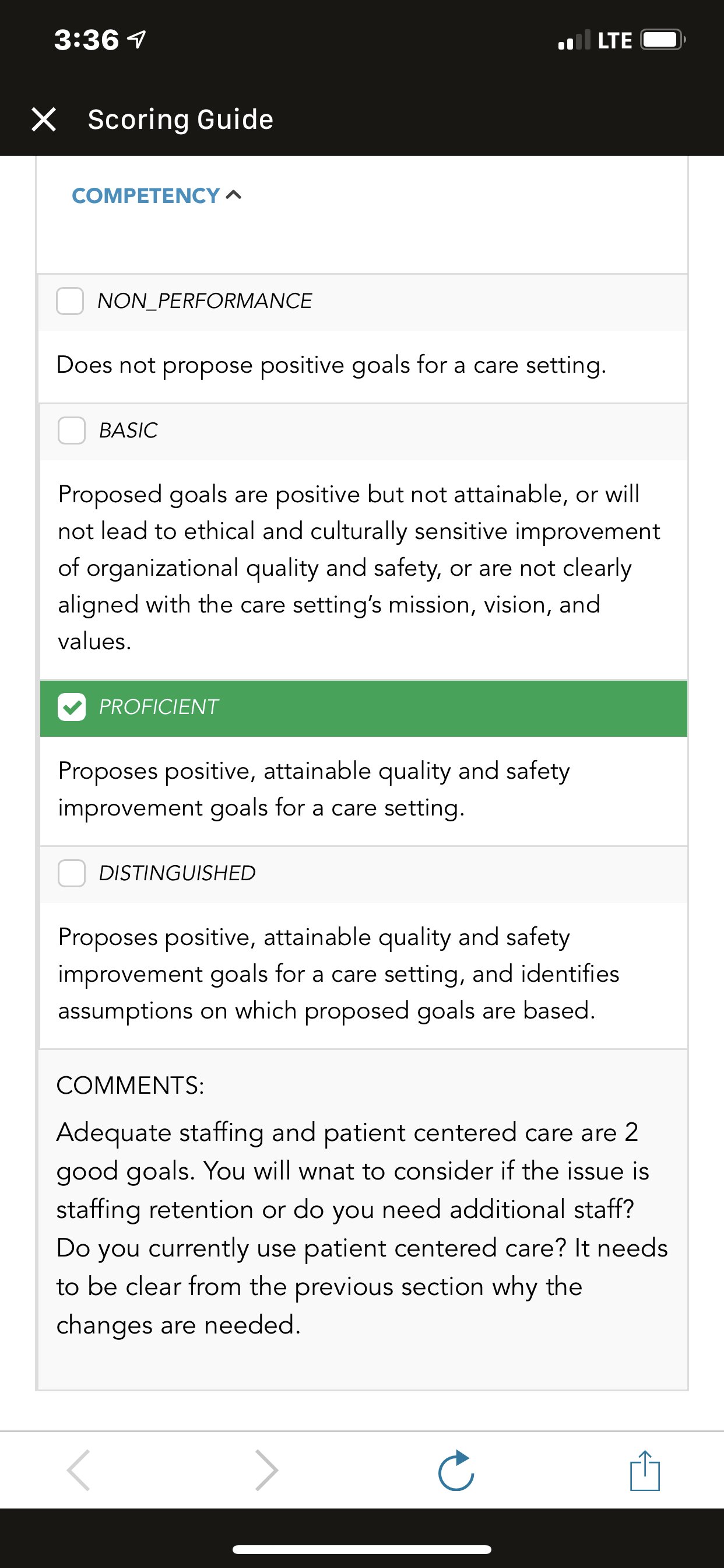Screen dimensions: 724x1568
Task: Close the Scoring Guide with the X icon
Action: coord(44,120)
